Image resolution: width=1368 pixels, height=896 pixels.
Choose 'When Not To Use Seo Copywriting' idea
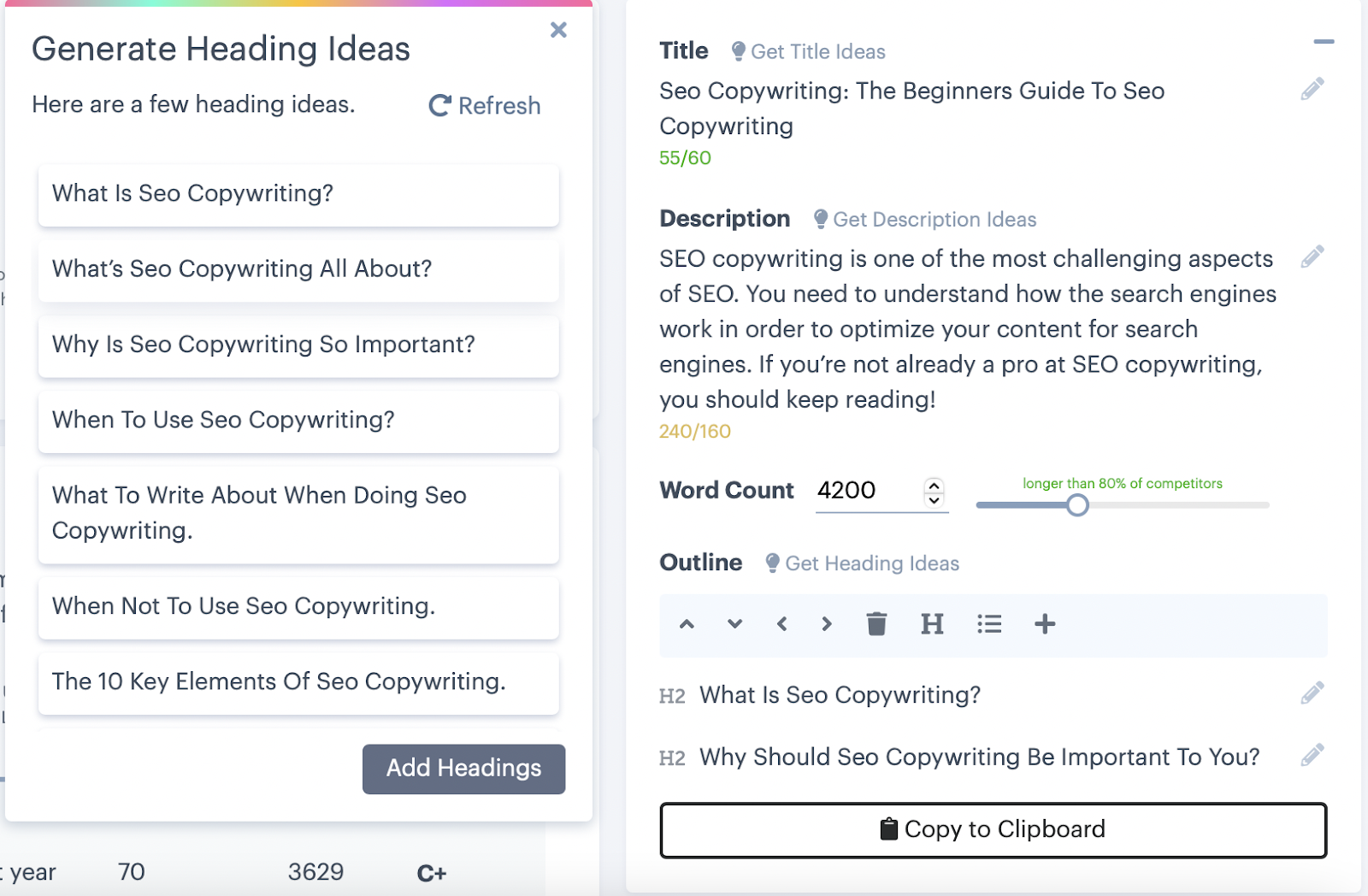[298, 607]
